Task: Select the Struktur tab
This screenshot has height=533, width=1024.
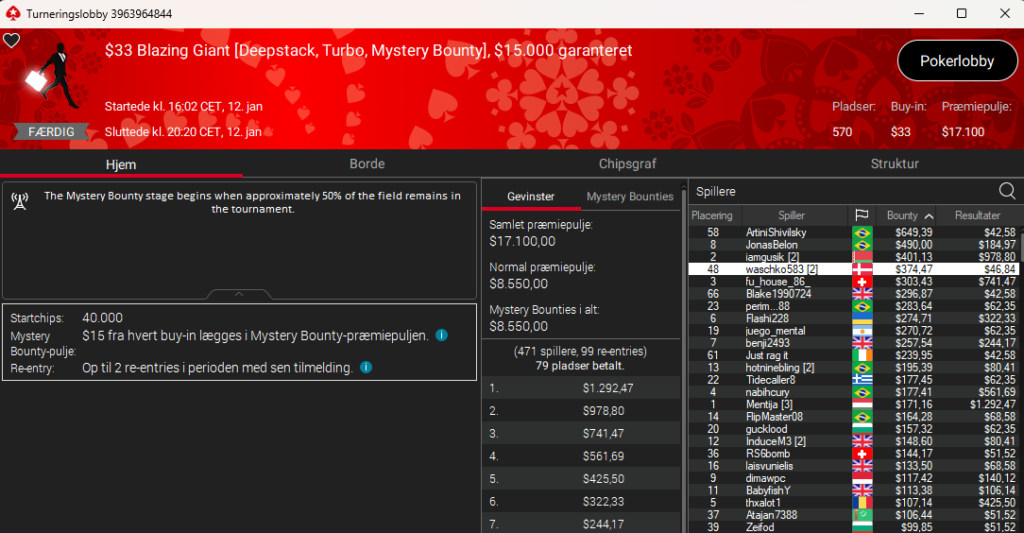Action: [x=894, y=164]
